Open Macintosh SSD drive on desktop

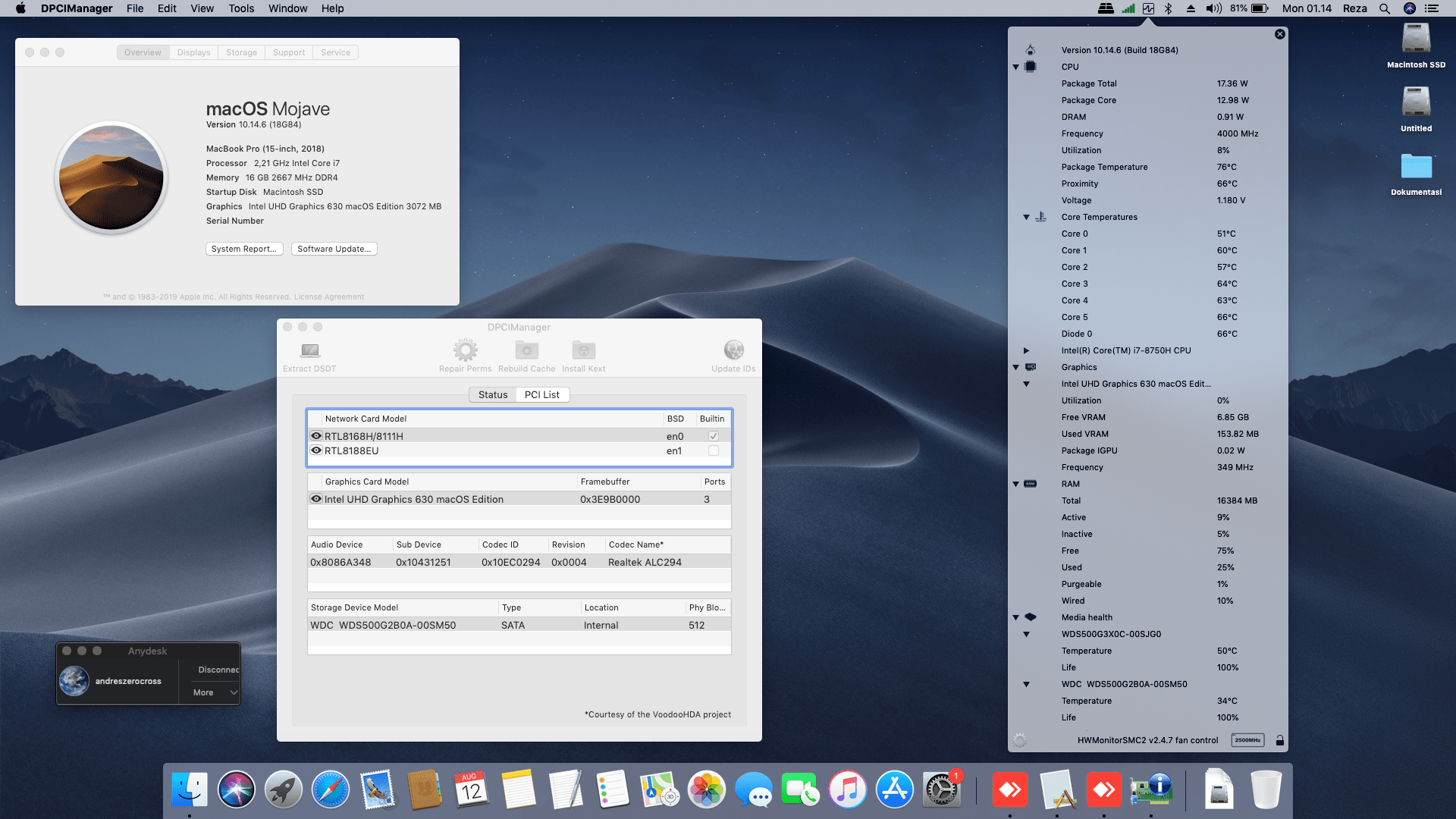[1416, 39]
